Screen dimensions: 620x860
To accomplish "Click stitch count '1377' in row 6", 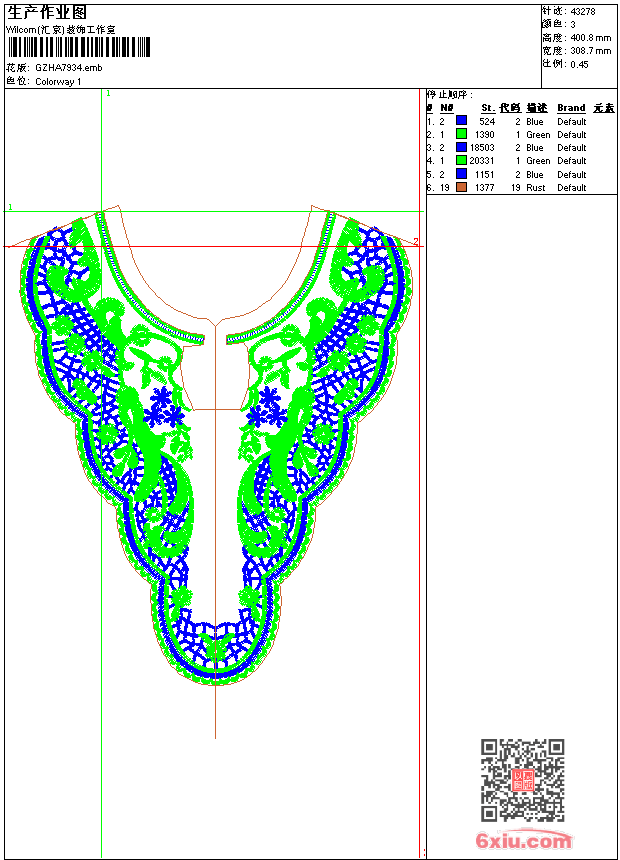I will coord(484,188).
